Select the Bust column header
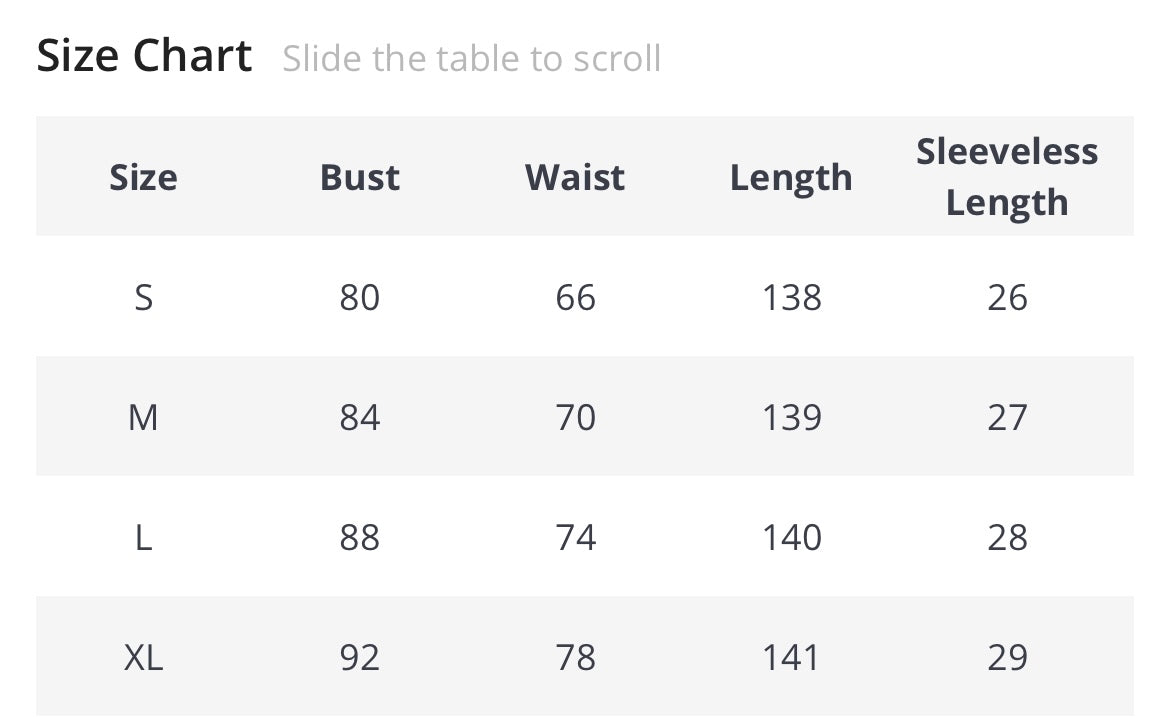This screenshot has height=717, width=1170. tap(359, 177)
